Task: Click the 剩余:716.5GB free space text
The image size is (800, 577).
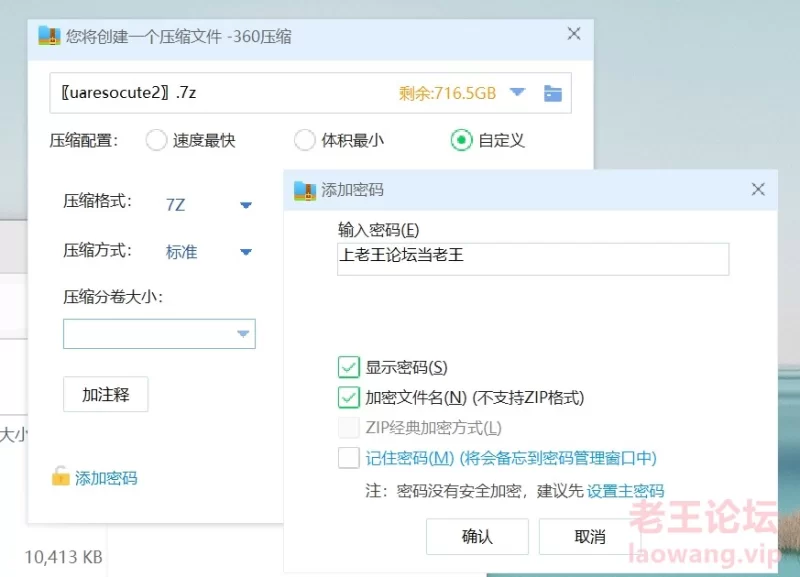Action: pyautogui.click(x=447, y=93)
